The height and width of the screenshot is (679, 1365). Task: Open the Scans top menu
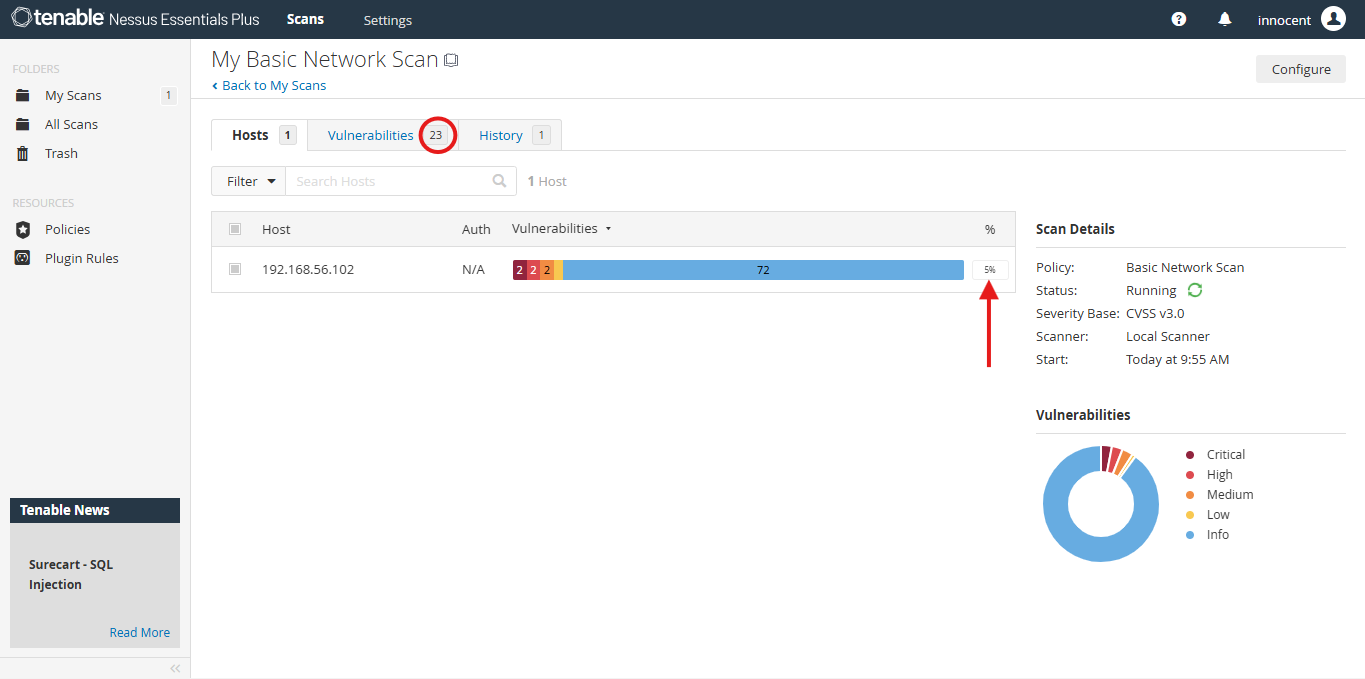305,19
